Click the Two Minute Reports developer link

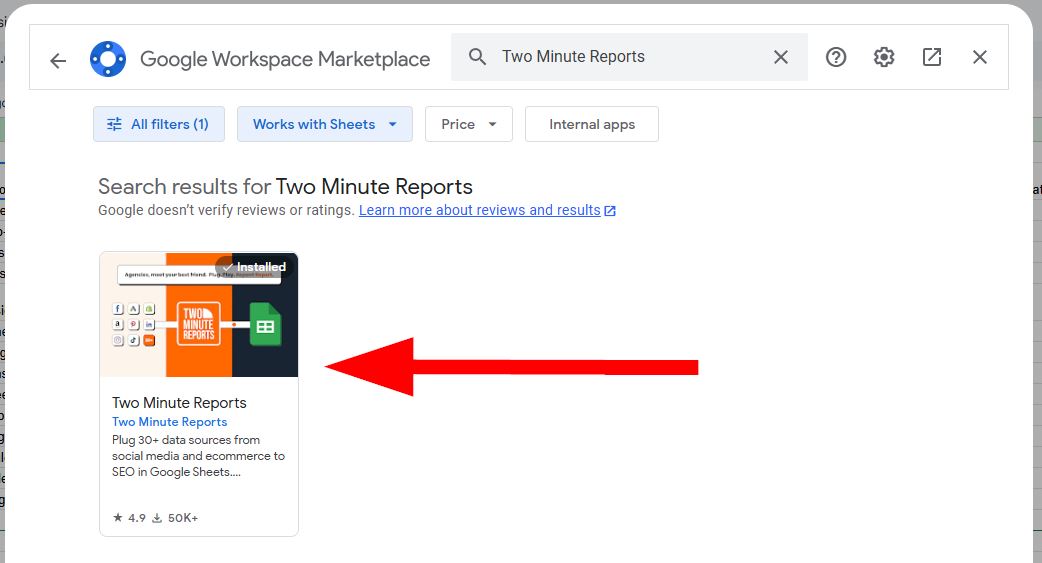pyautogui.click(x=169, y=422)
